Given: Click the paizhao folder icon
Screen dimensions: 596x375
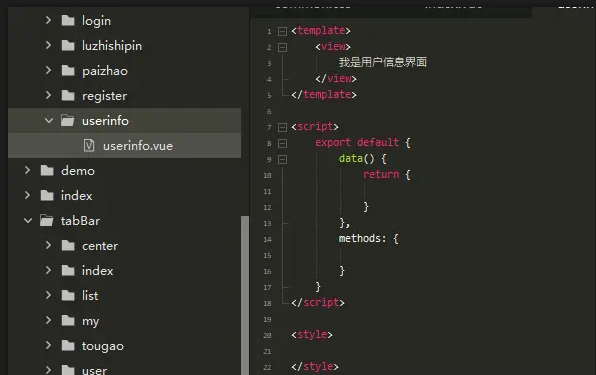Looking at the screenshot, I should point(68,71).
